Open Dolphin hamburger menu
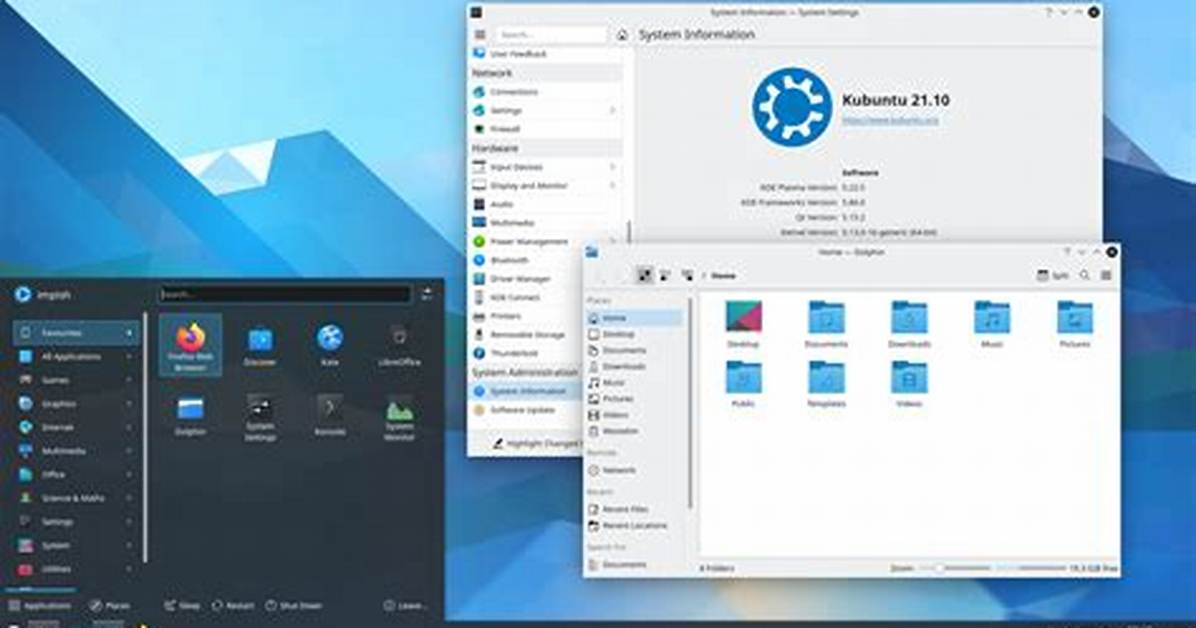Image resolution: width=1196 pixels, height=628 pixels. click(x=1106, y=275)
